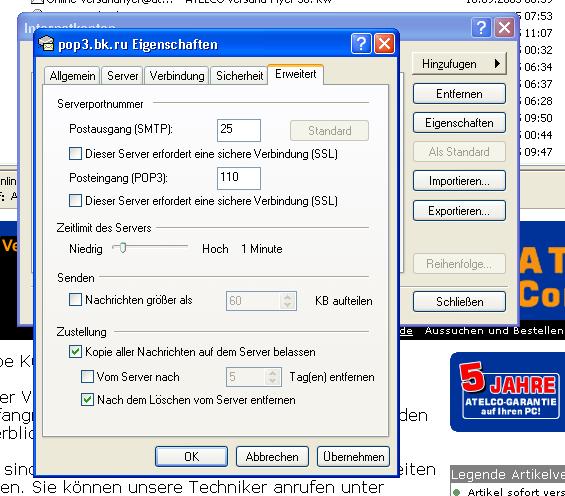Enable Vom Server nach Tagen entfernen
The image size is (565, 496).
click(88, 377)
